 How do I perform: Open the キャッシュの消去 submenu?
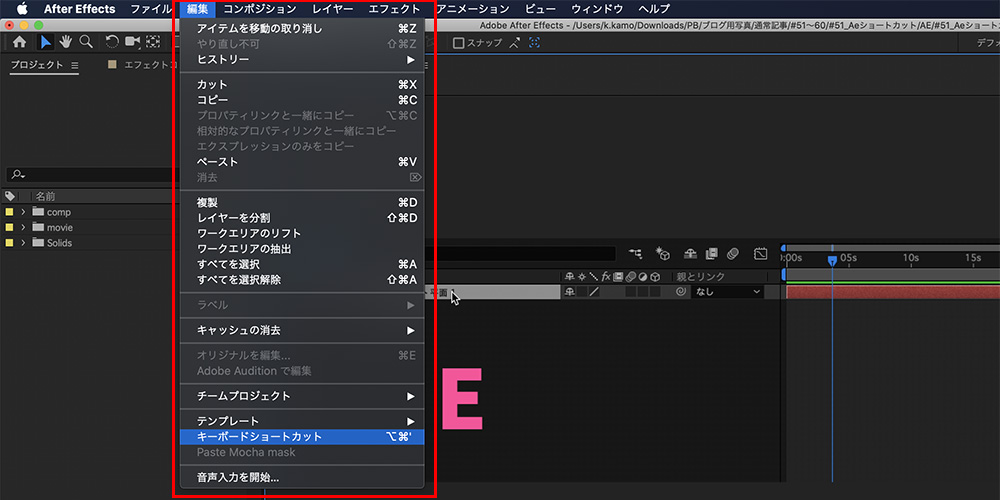pos(302,330)
